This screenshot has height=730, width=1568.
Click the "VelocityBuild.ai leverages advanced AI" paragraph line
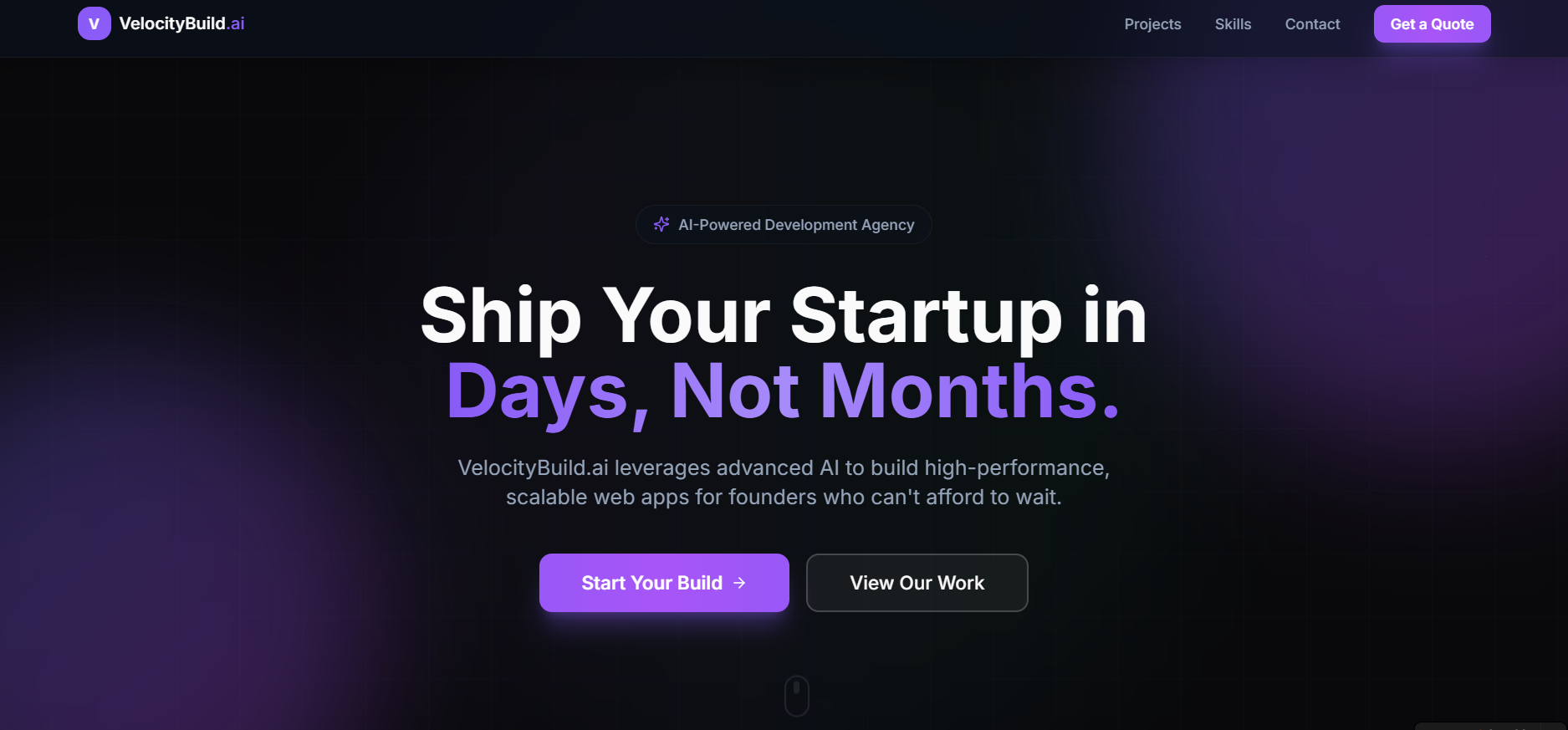[x=784, y=467]
